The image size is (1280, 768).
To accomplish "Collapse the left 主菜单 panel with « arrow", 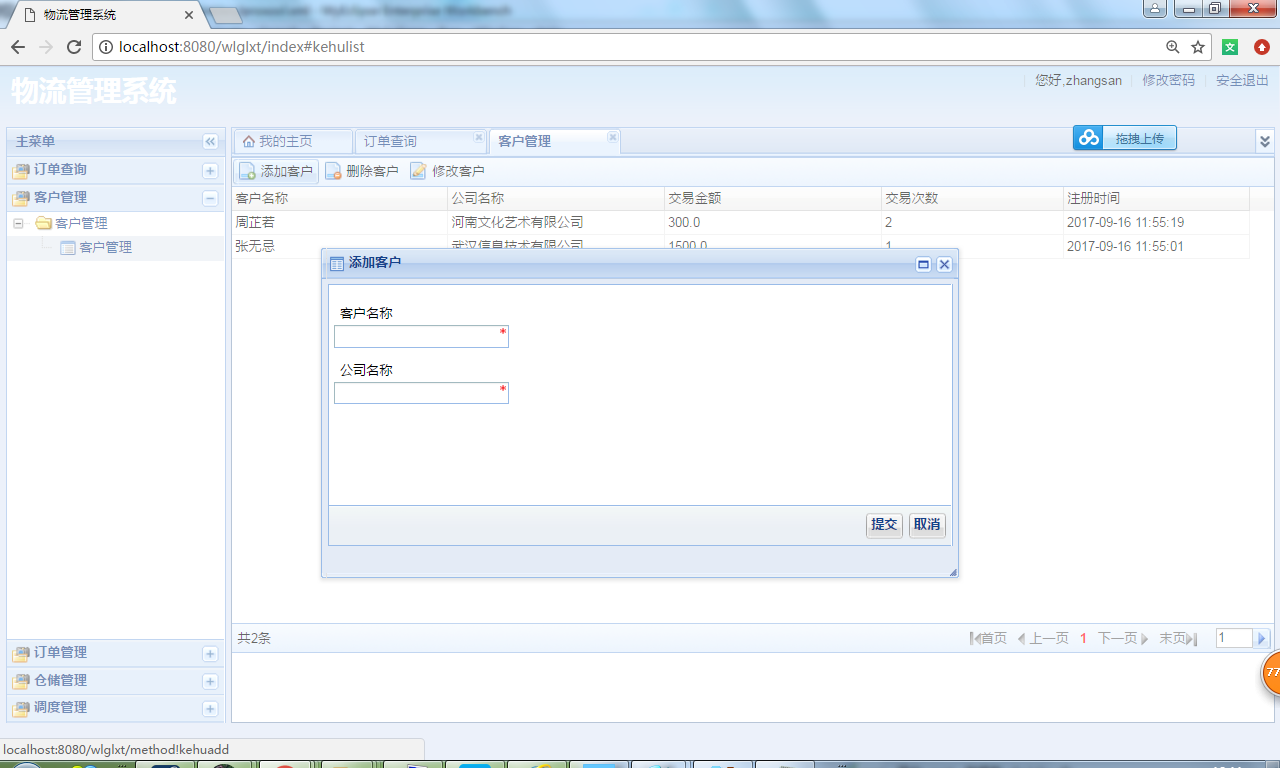I will tap(209, 140).
